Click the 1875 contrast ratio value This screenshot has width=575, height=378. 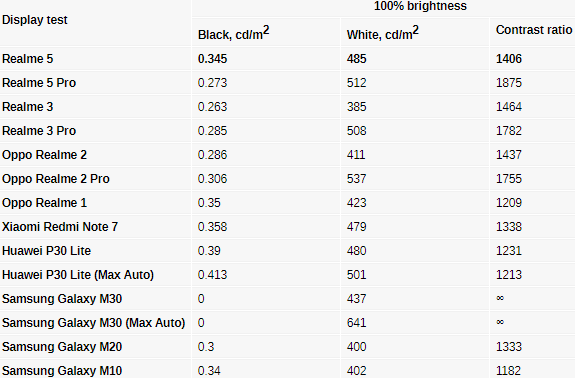pyautogui.click(x=509, y=83)
